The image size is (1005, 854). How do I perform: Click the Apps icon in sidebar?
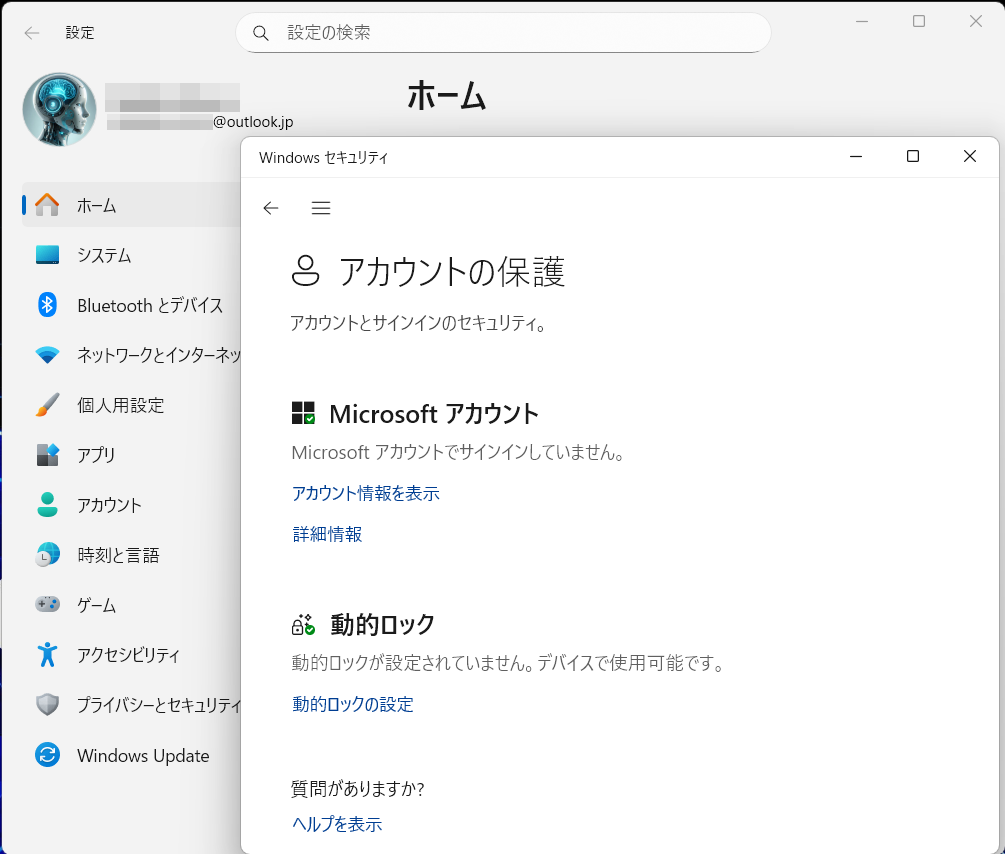click(47, 455)
